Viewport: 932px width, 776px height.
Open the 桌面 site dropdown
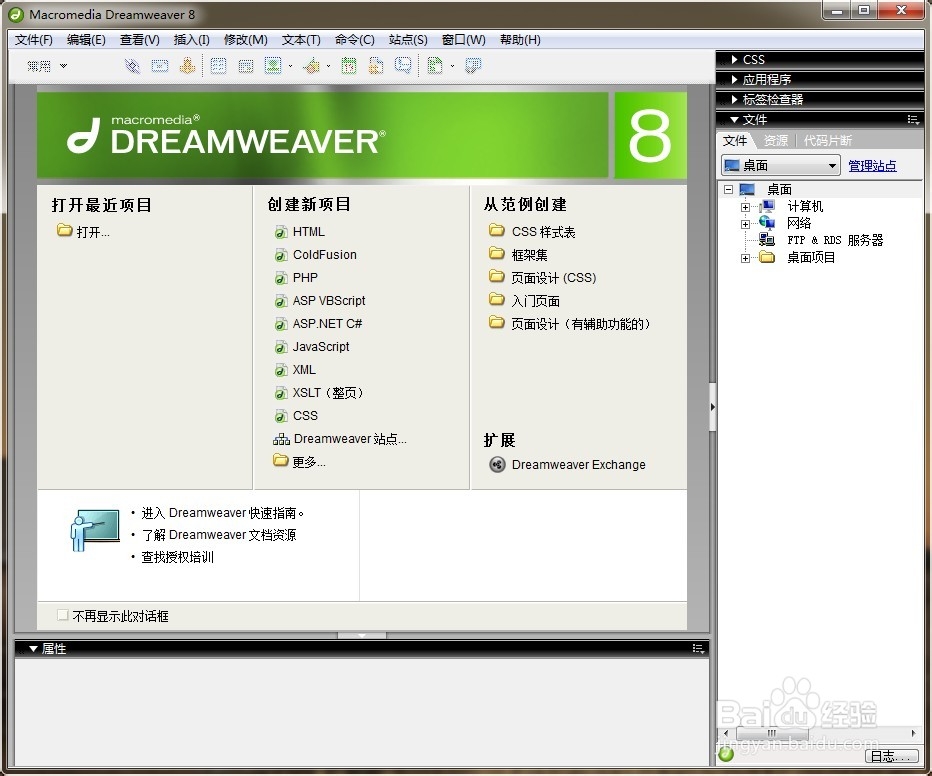(780, 165)
